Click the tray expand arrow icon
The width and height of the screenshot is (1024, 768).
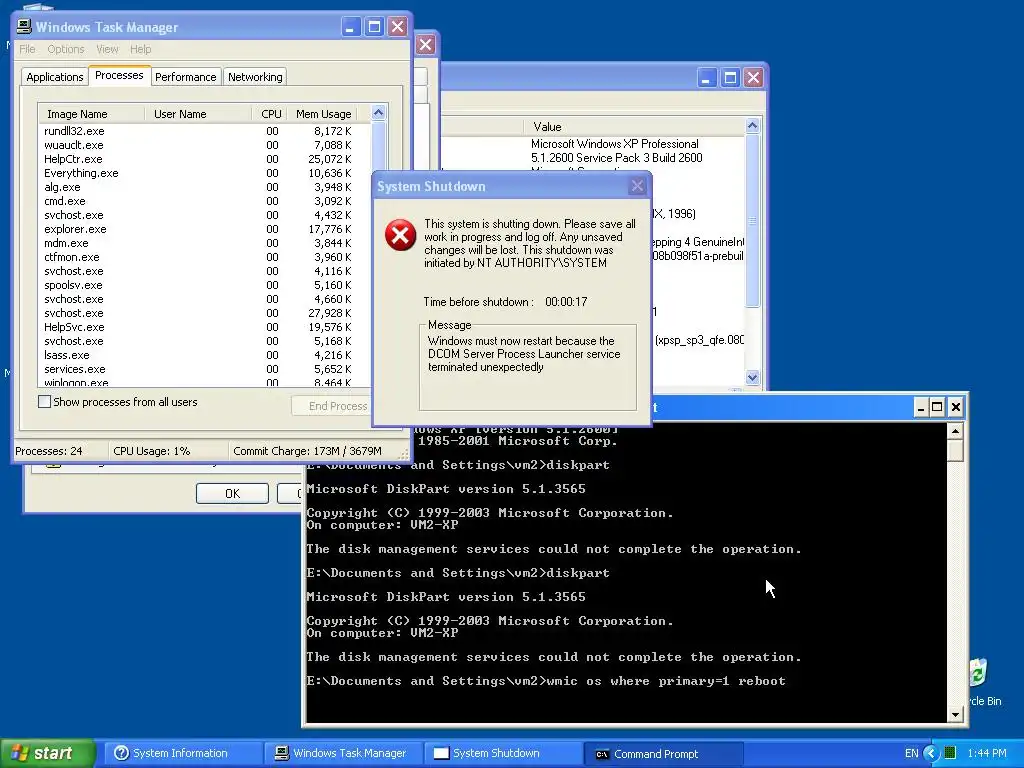931,753
